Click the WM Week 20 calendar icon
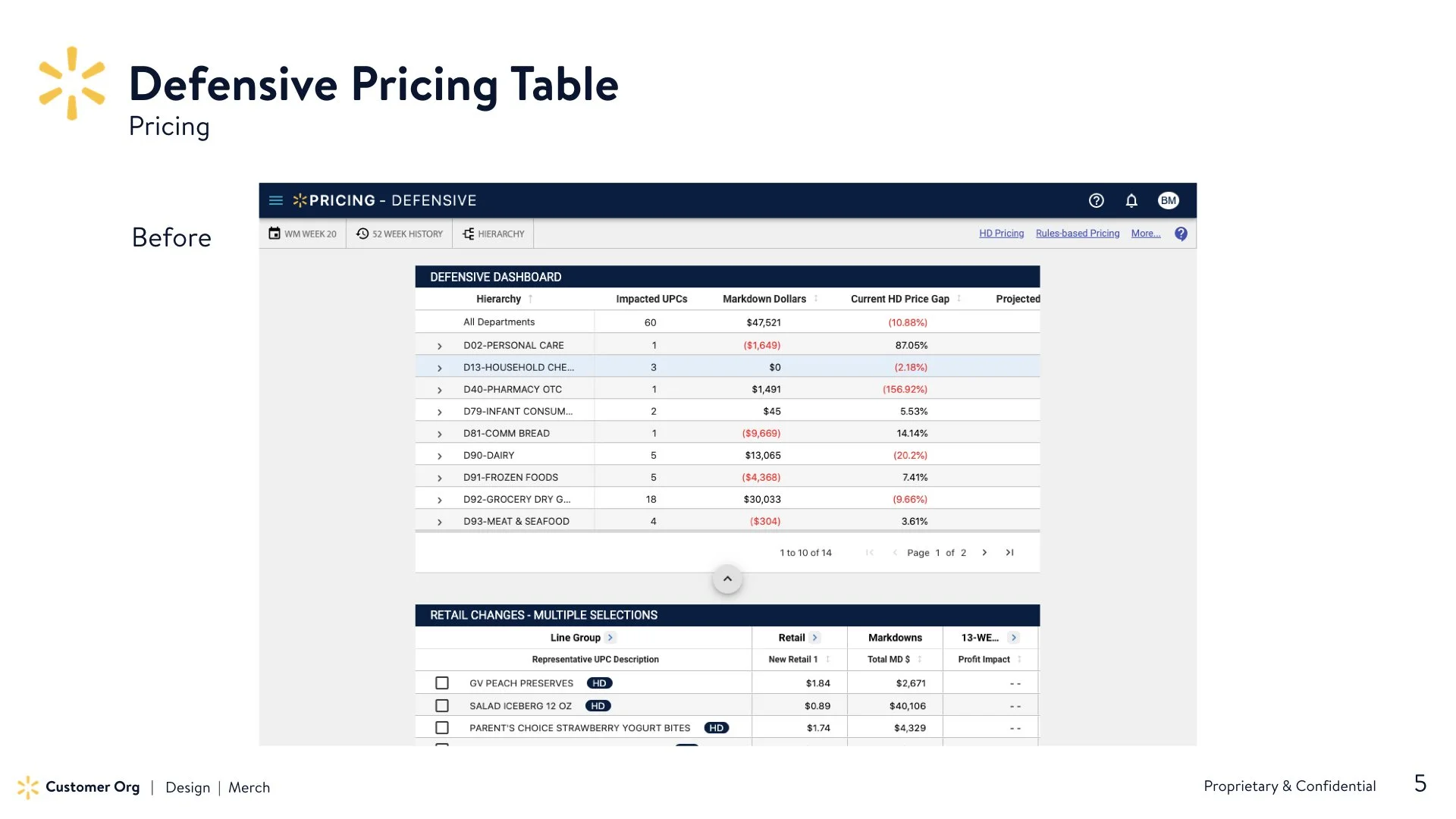The image size is (1456, 819). point(275,234)
